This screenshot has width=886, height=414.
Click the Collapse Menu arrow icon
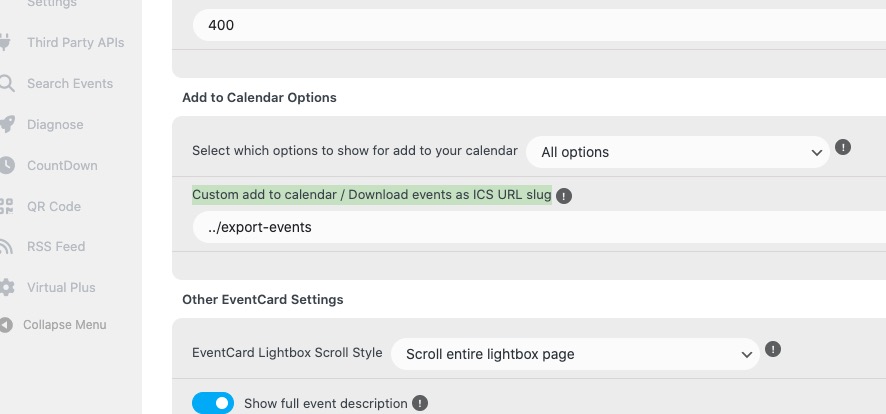coord(6,325)
